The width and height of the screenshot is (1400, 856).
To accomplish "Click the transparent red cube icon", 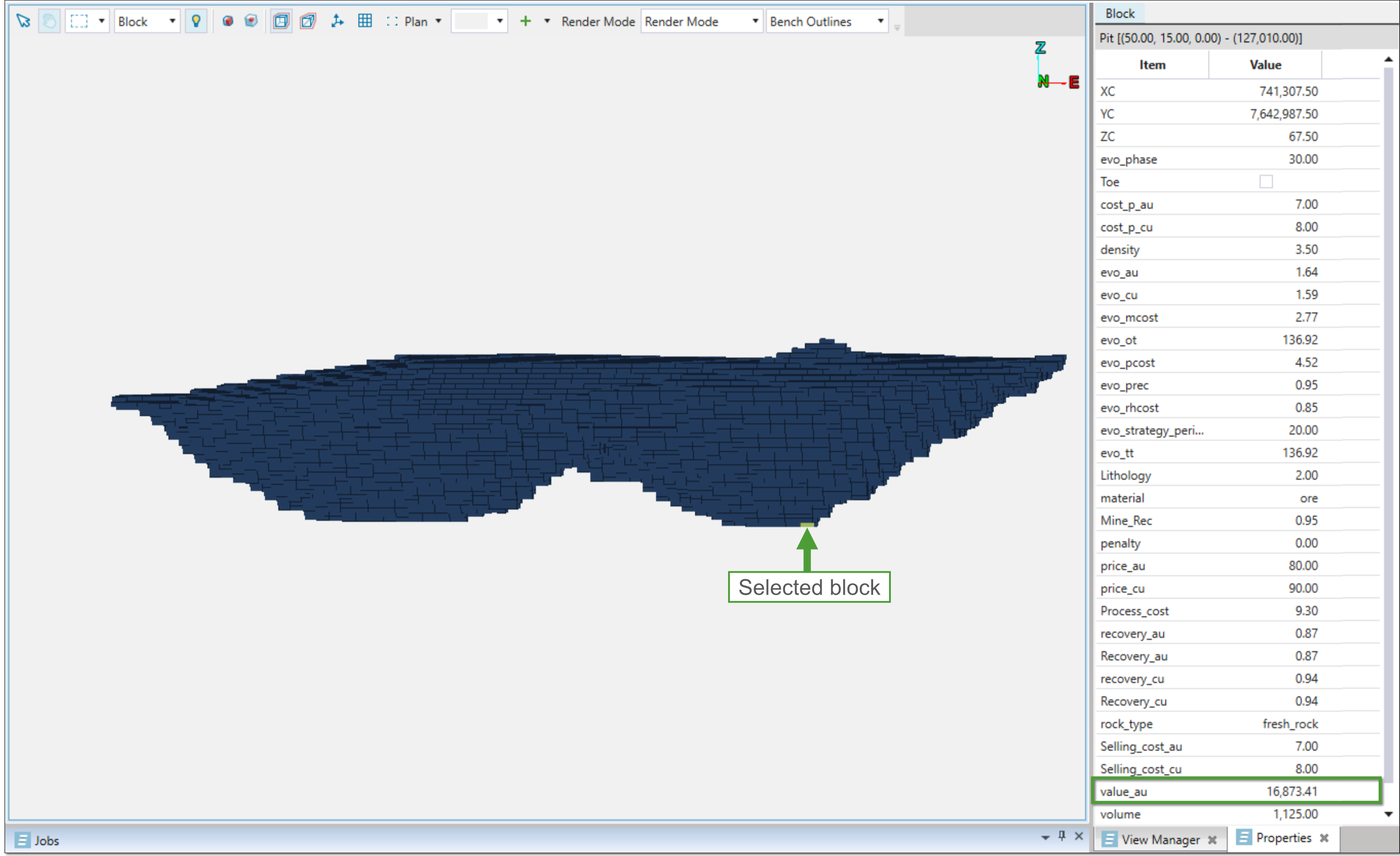I will [x=251, y=21].
